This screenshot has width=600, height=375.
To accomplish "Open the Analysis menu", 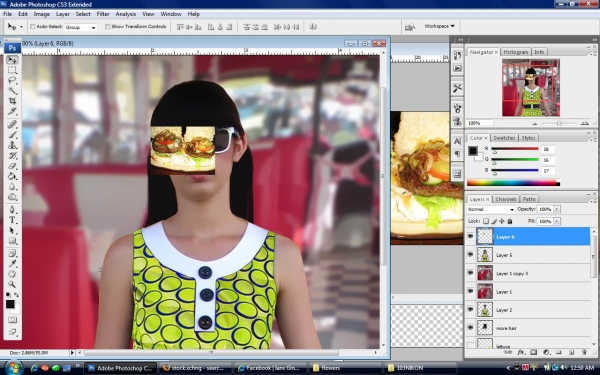I will [x=126, y=14].
